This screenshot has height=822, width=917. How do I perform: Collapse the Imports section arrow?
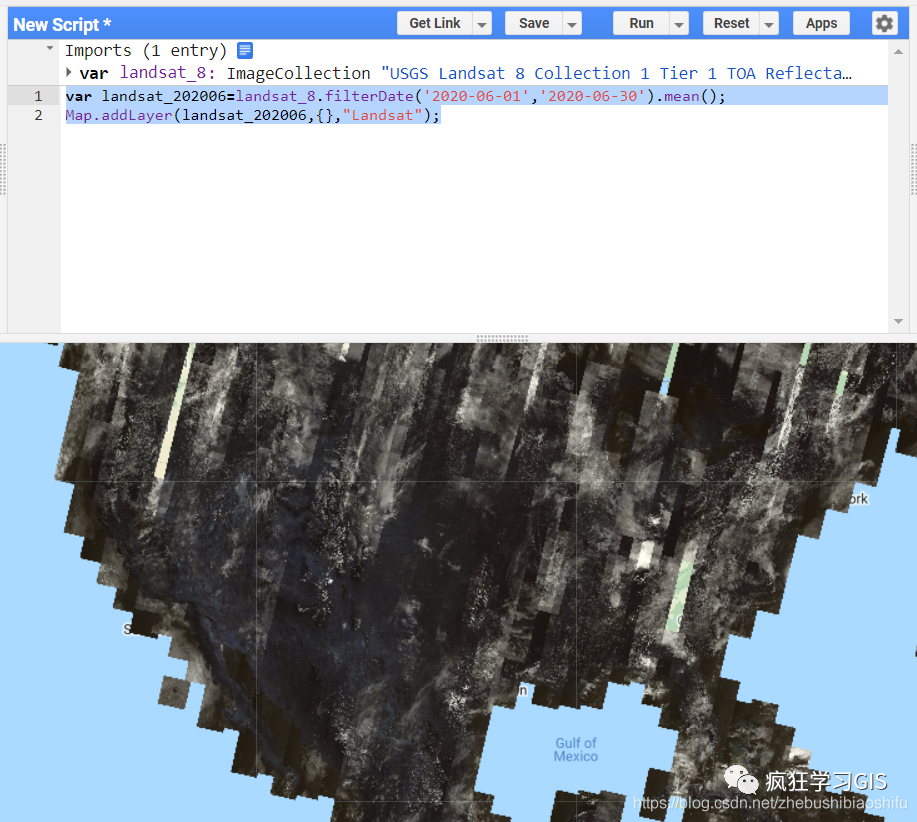[50, 49]
